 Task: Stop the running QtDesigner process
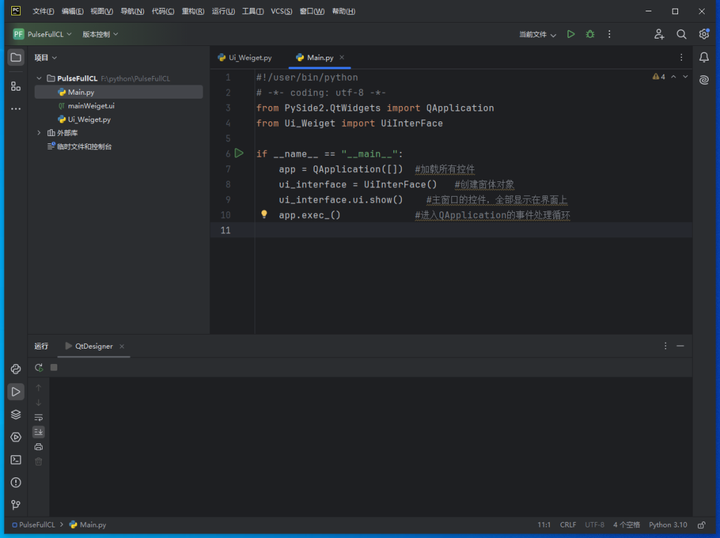tap(54, 367)
